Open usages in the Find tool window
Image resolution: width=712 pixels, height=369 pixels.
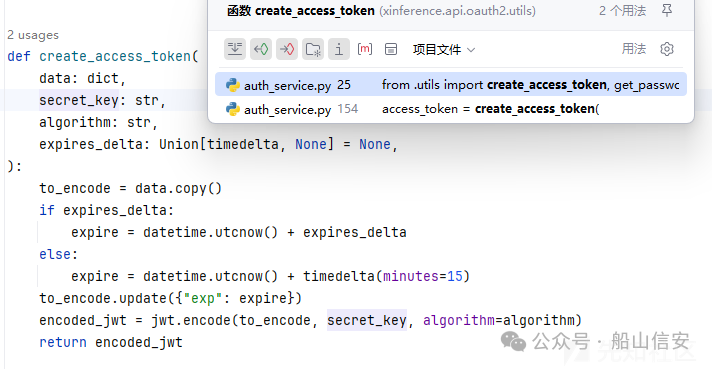[x=391, y=49]
